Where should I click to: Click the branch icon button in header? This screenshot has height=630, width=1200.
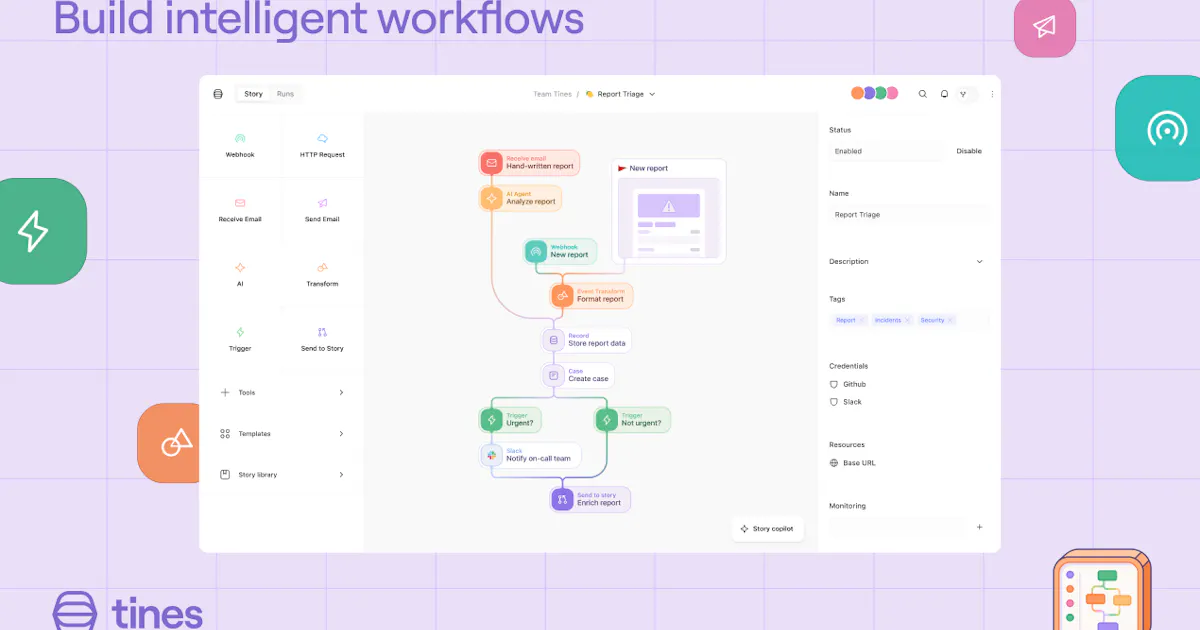(964, 94)
